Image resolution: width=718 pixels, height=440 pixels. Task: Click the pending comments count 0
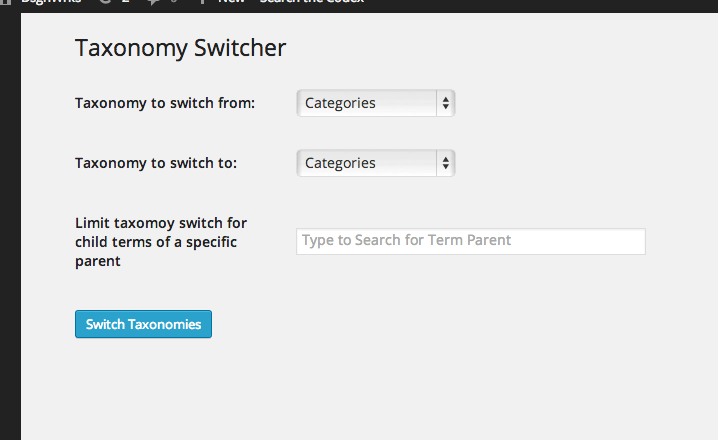click(x=174, y=1)
